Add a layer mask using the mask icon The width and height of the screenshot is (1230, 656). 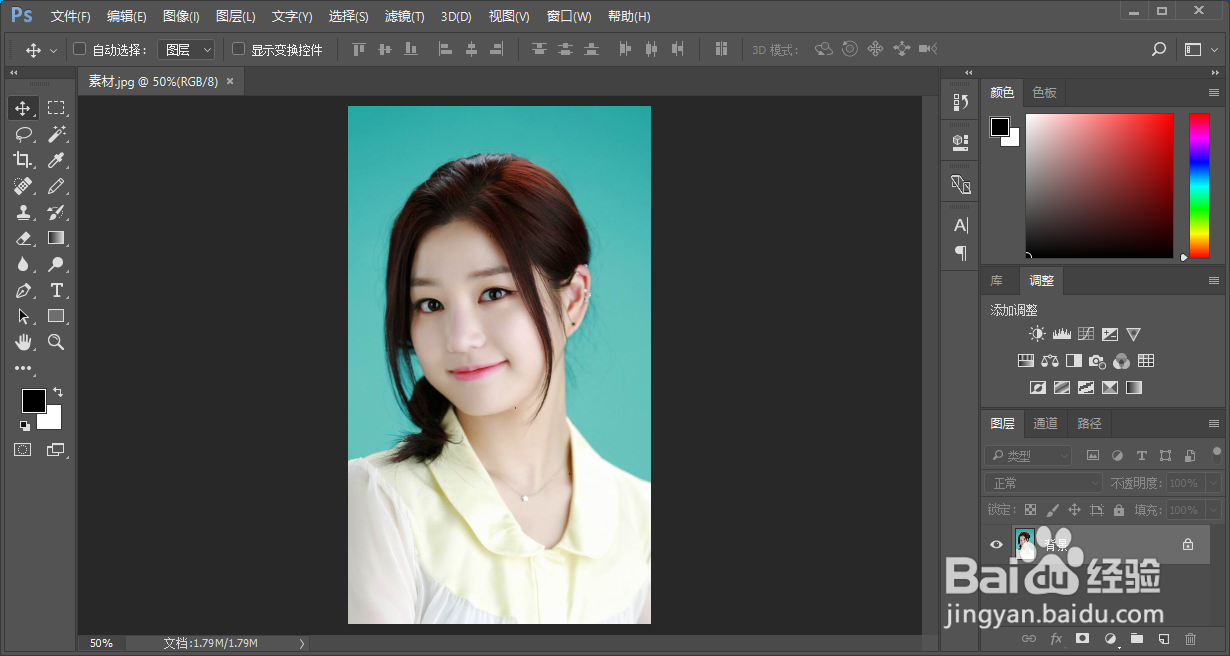pyautogui.click(x=1082, y=638)
